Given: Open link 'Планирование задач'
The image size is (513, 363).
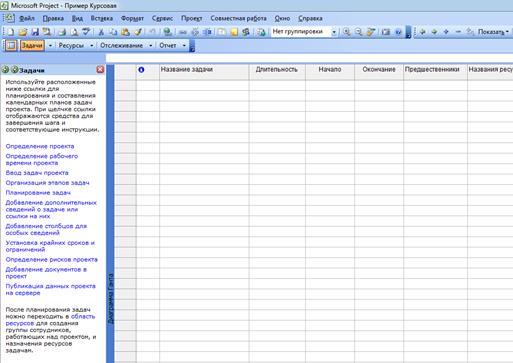Looking at the screenshot, I should (38, 193).
